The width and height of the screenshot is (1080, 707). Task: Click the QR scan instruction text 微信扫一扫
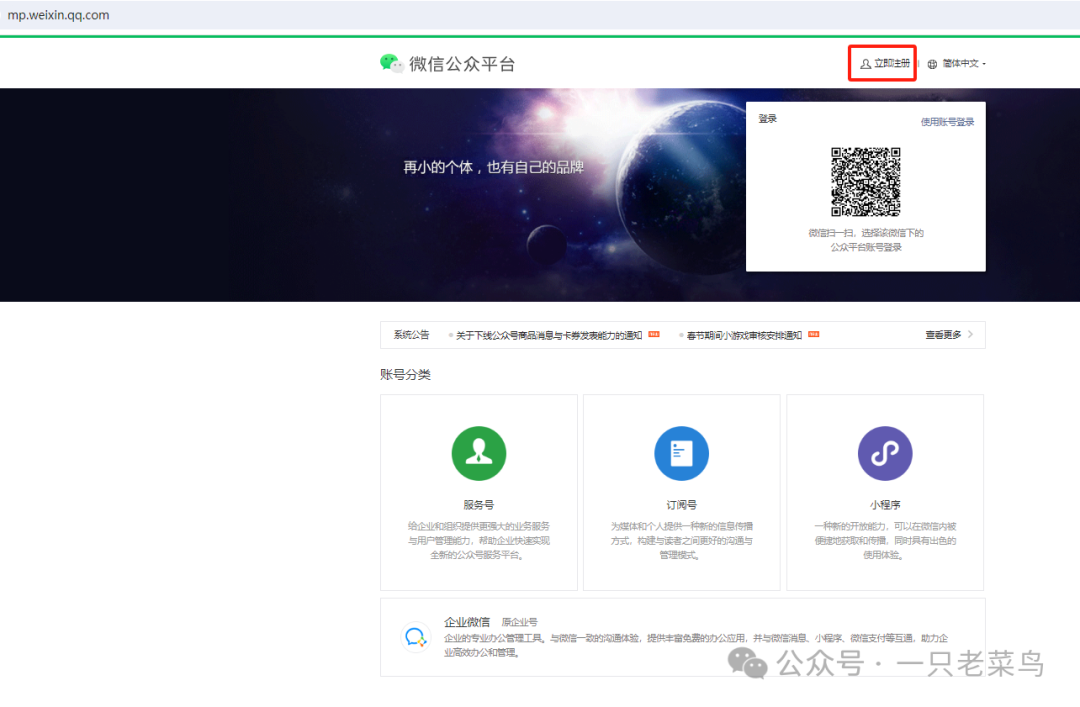(866, 240)
